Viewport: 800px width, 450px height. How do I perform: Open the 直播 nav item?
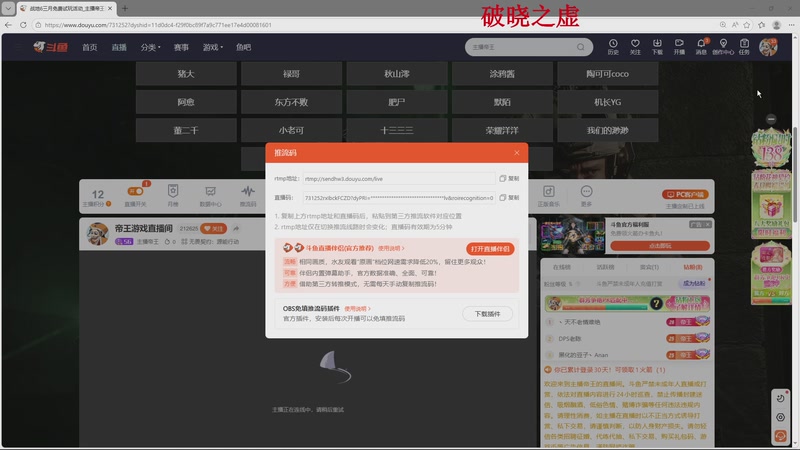tap(119, 47)
